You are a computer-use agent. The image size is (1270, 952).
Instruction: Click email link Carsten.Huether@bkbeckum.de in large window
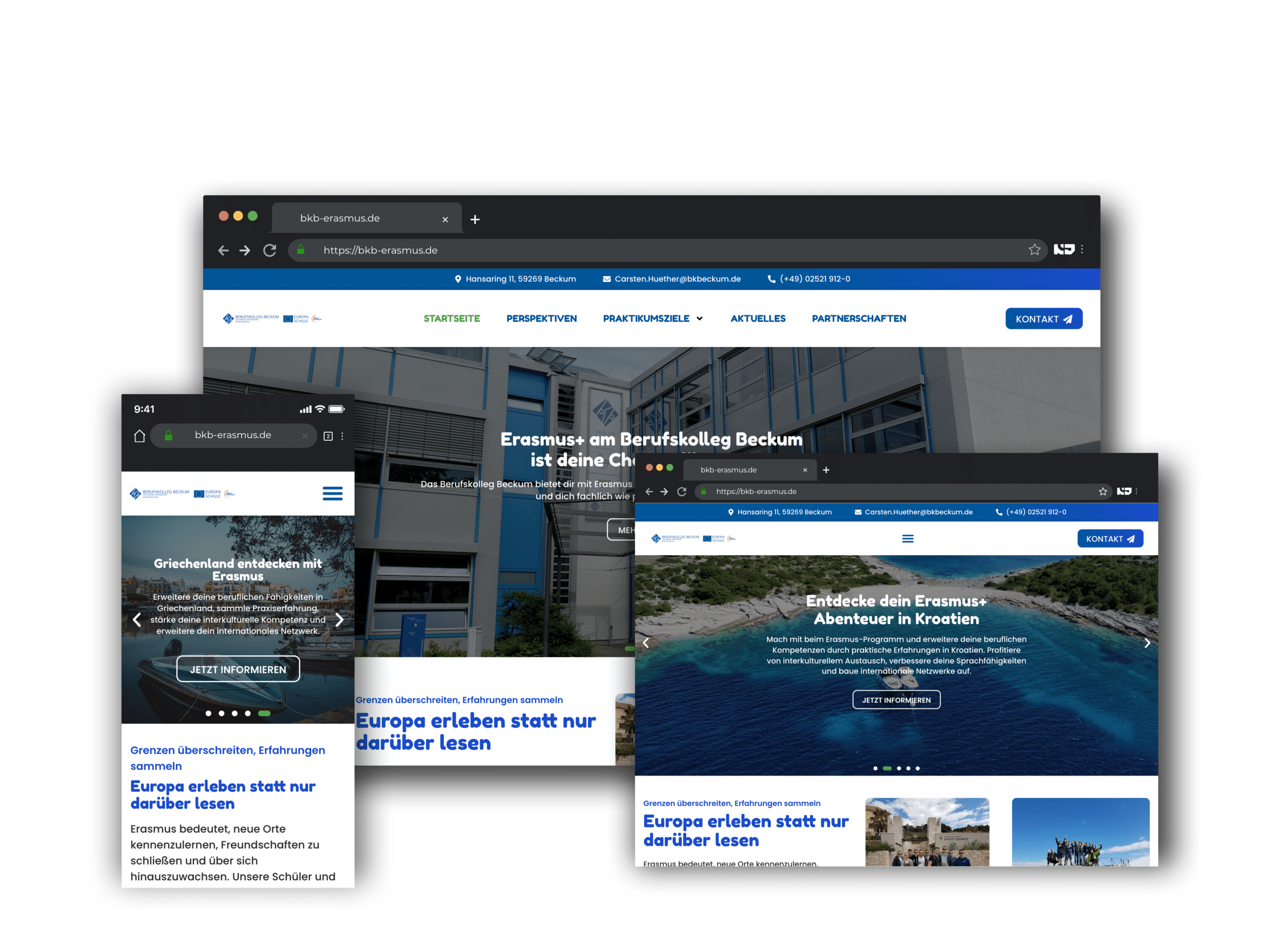[672, 279]
